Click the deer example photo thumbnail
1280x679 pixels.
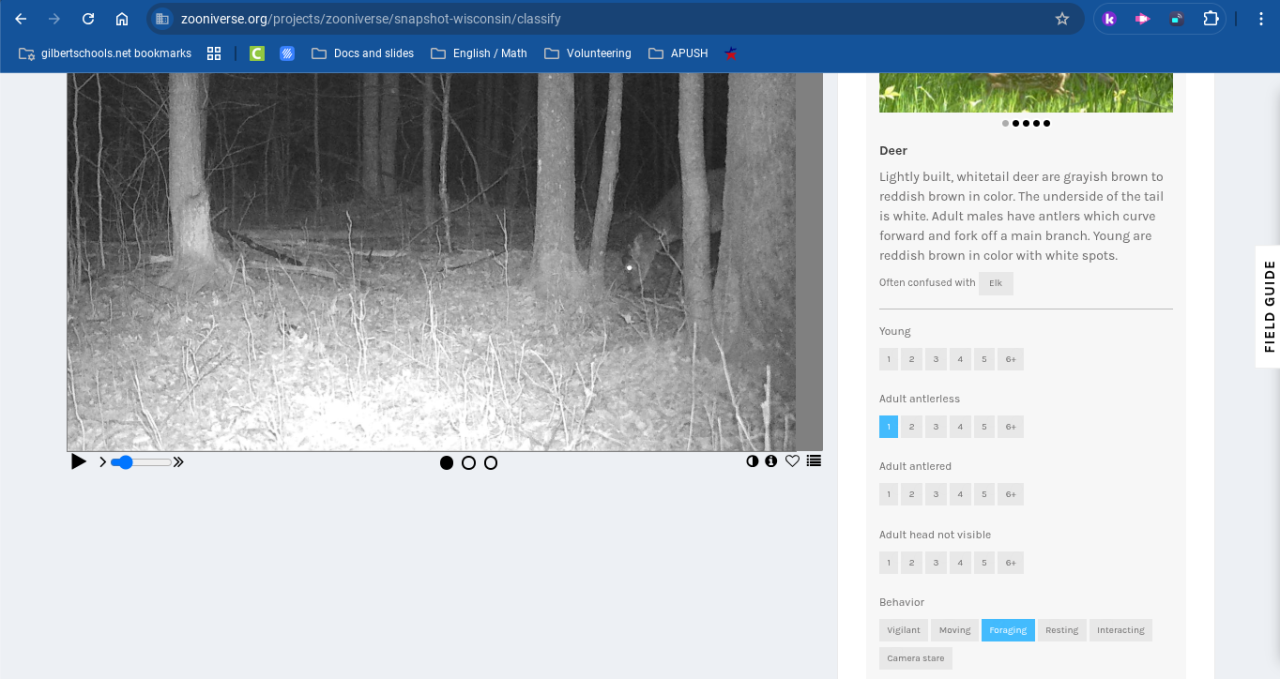pos(1026,92)
